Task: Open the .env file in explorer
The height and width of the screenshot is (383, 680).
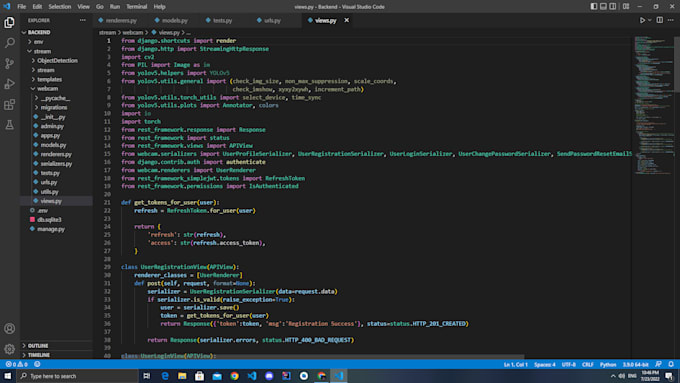Action: pos(42,210)
